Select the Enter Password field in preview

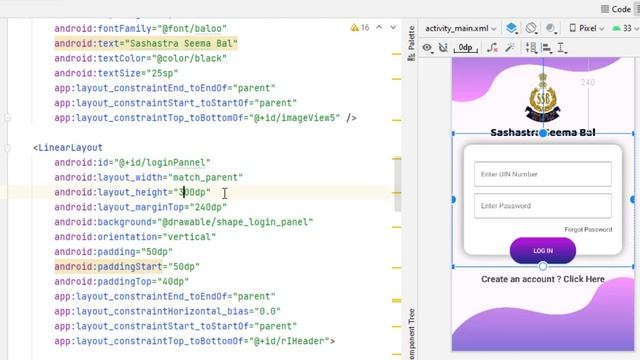[x=542, y=206]
